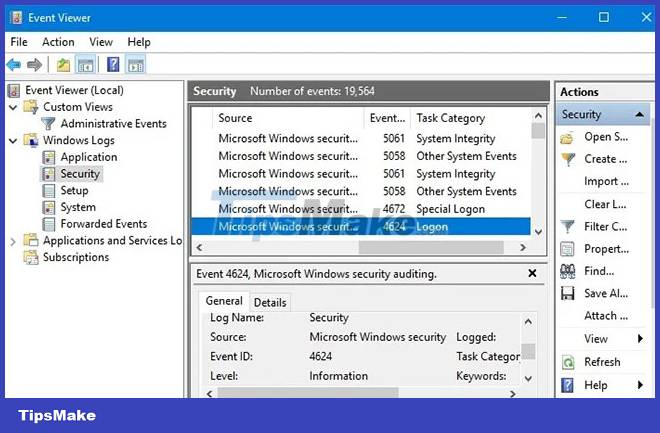Select the 4624 Logon event row

point(361,227)
